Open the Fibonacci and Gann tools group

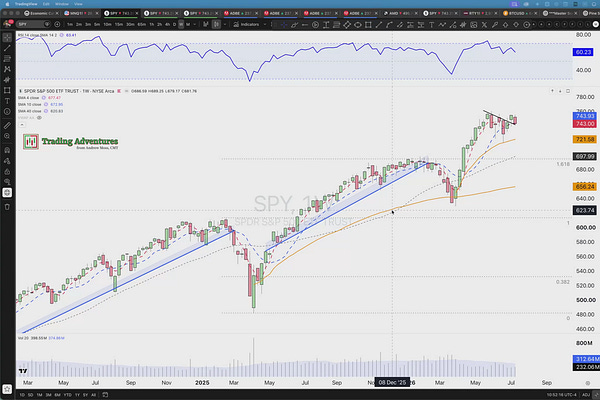coord(7,59)
